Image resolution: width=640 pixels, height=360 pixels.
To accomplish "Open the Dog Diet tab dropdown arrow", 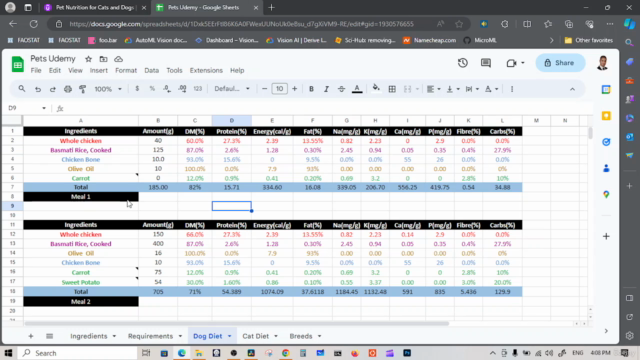I will [x=229, y=336].
